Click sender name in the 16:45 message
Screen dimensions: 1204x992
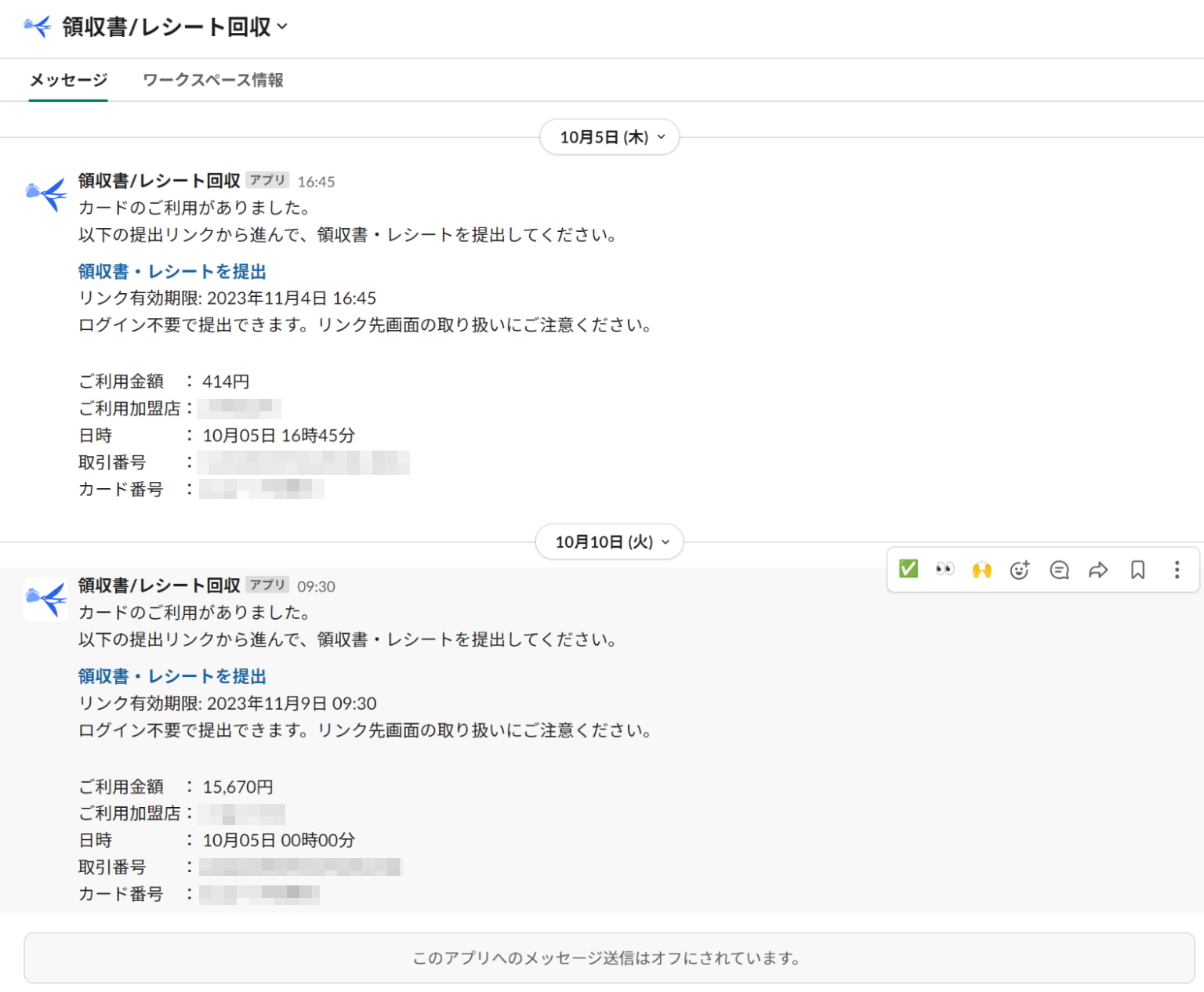159,181
